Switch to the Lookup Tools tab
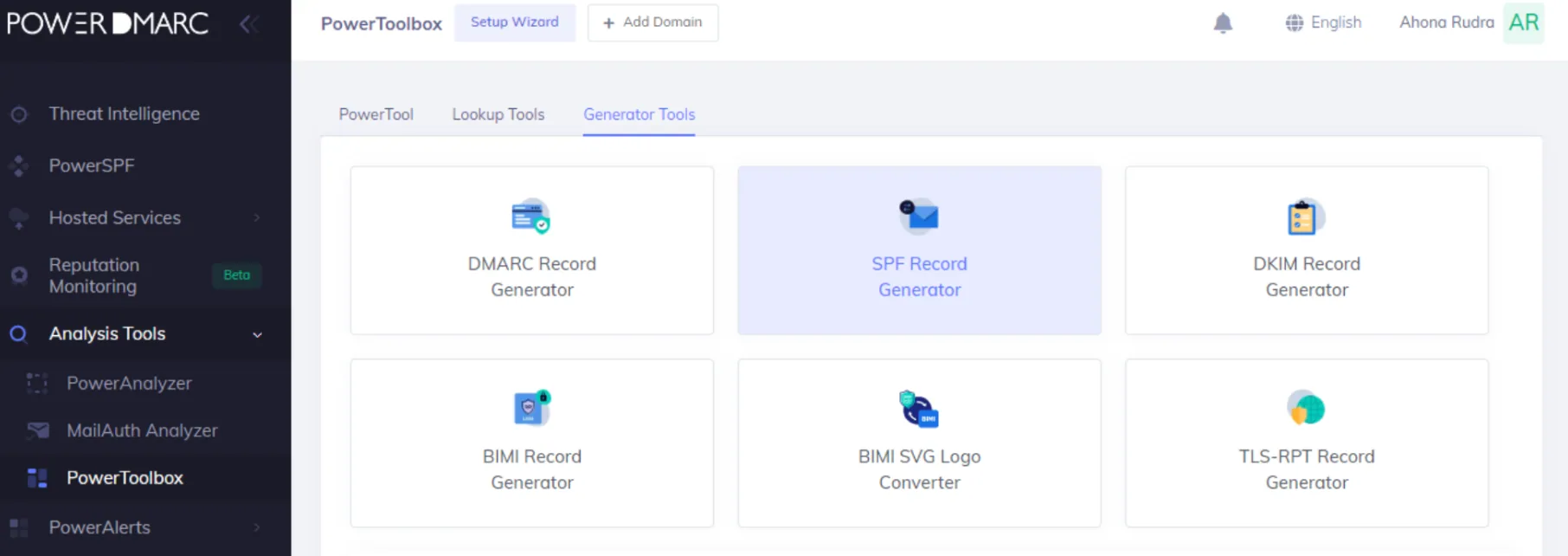This screenshot has width=1568, height=556. pyautogui.click(x=498, y=114)
